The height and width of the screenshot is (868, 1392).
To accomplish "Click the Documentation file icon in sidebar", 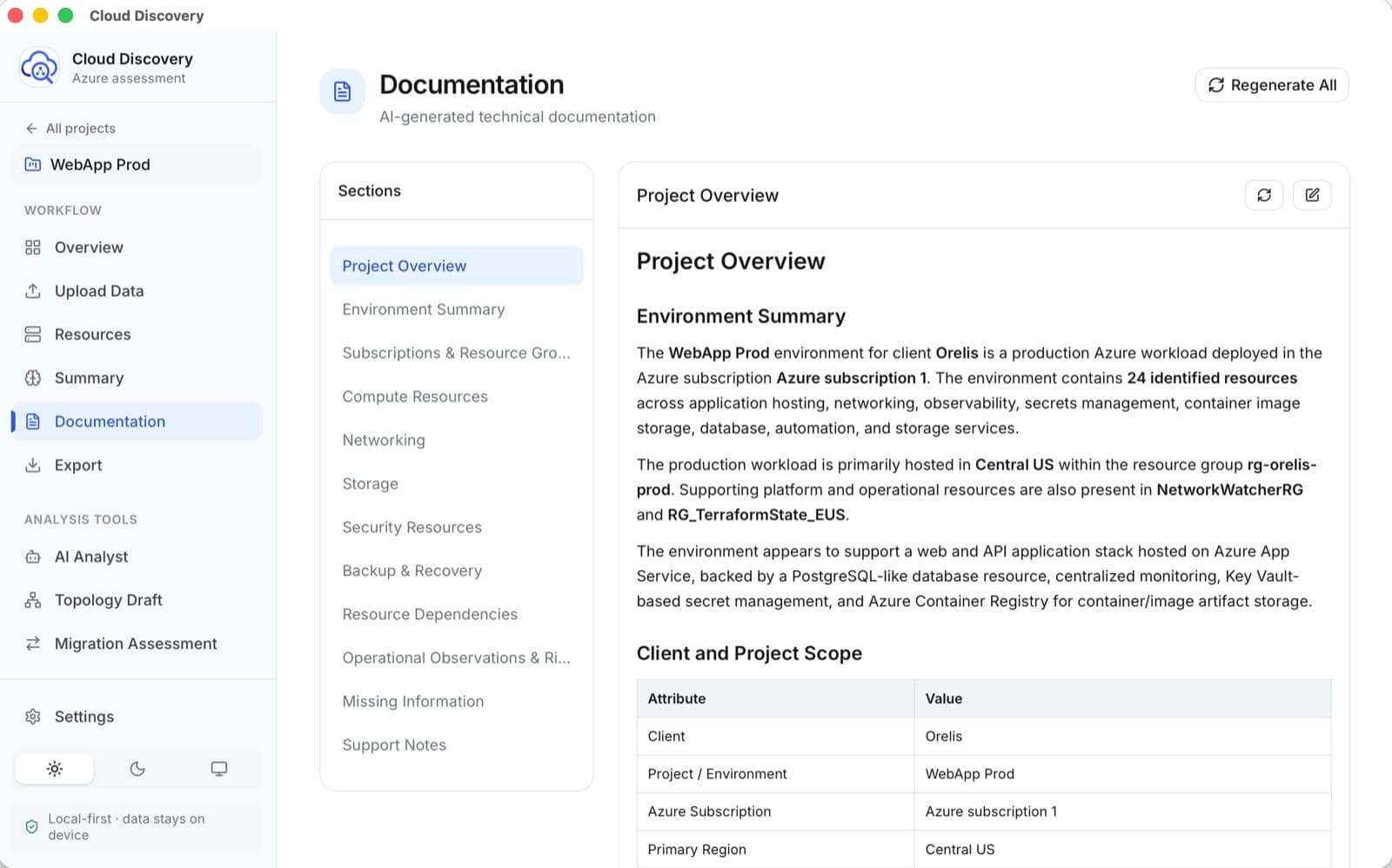I will 33,421.
